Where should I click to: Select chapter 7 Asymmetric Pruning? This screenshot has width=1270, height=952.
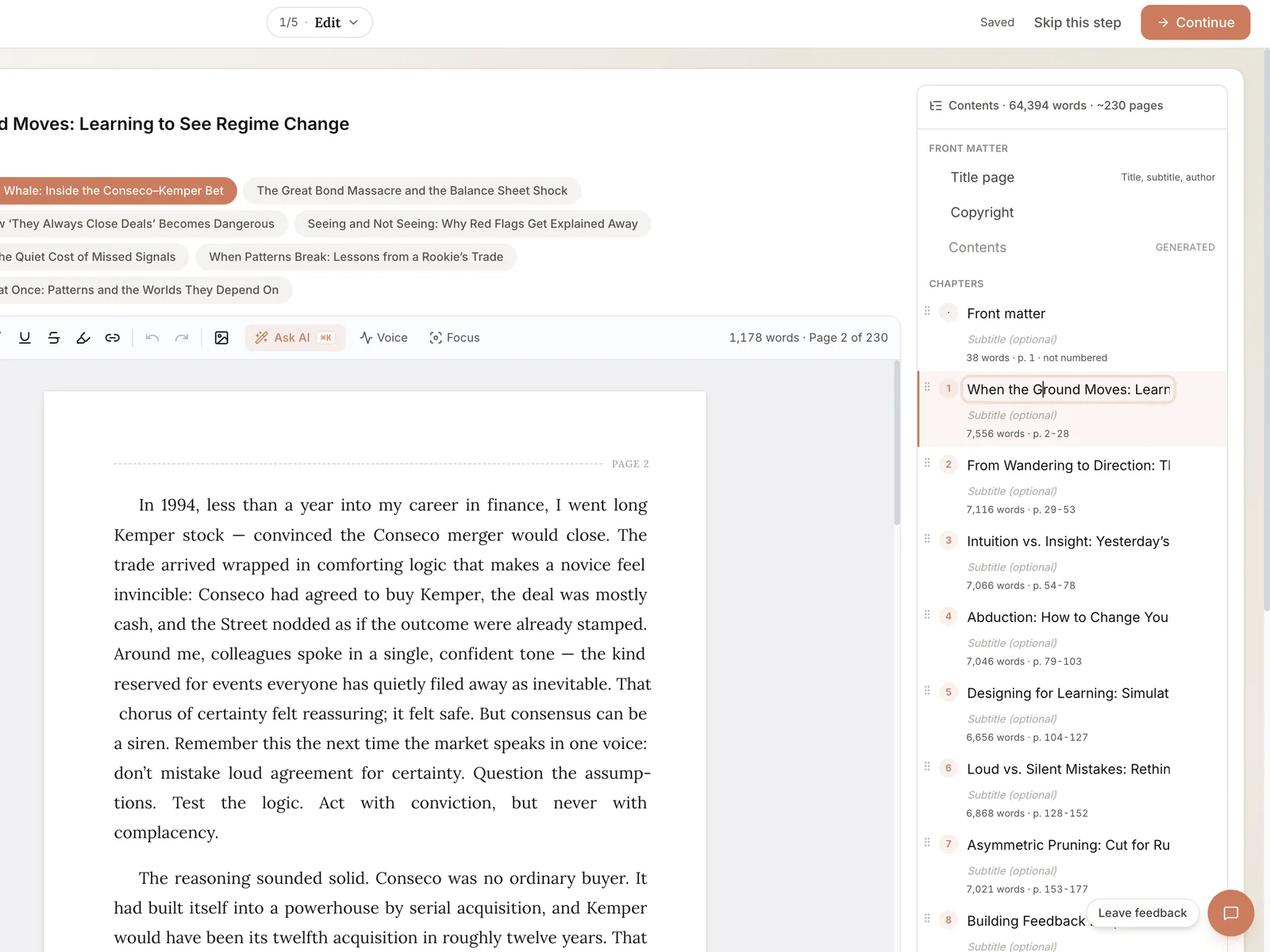(x=1068, y=845)
